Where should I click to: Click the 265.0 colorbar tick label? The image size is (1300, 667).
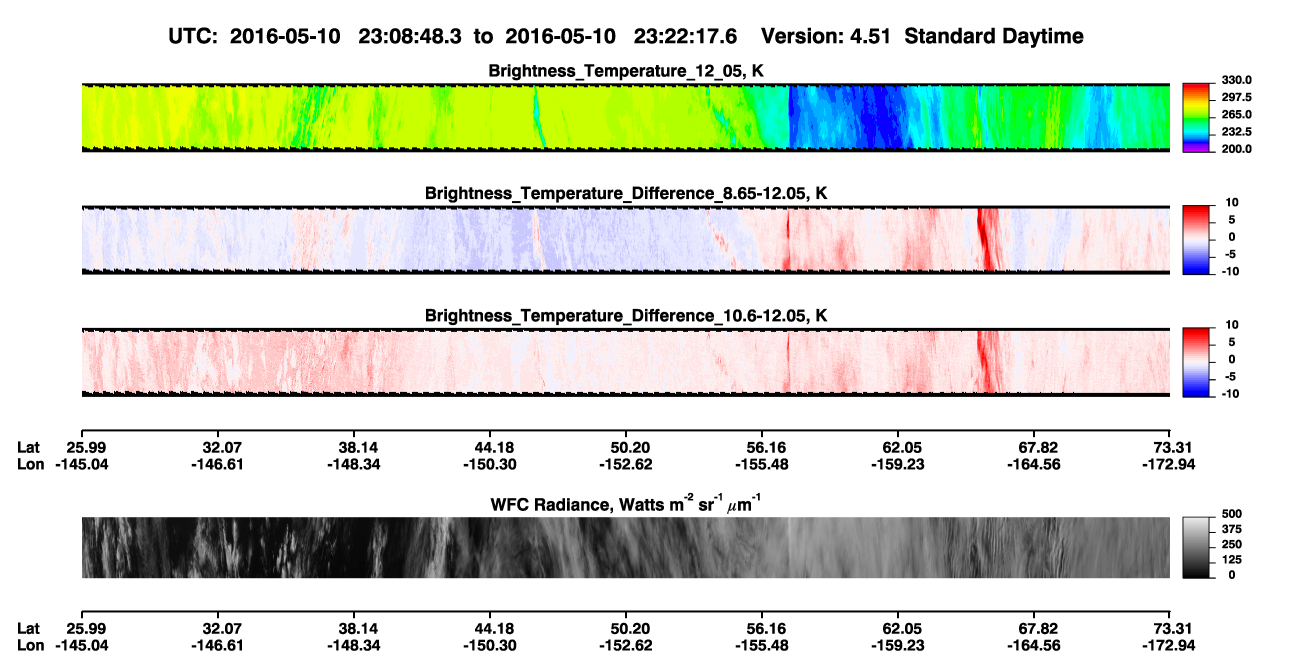coord(1235,114)
